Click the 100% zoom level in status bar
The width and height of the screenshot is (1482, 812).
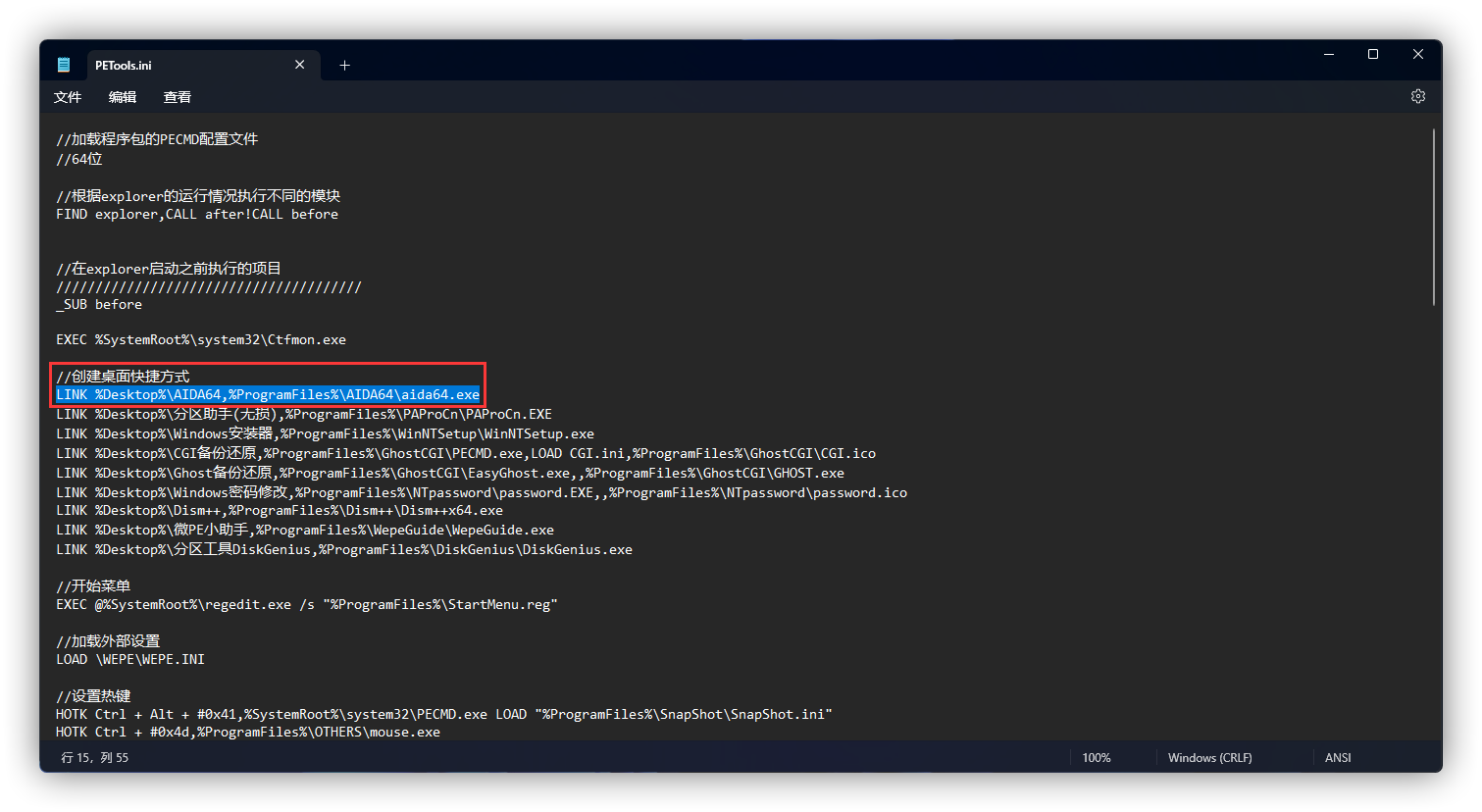(1097, 758)
